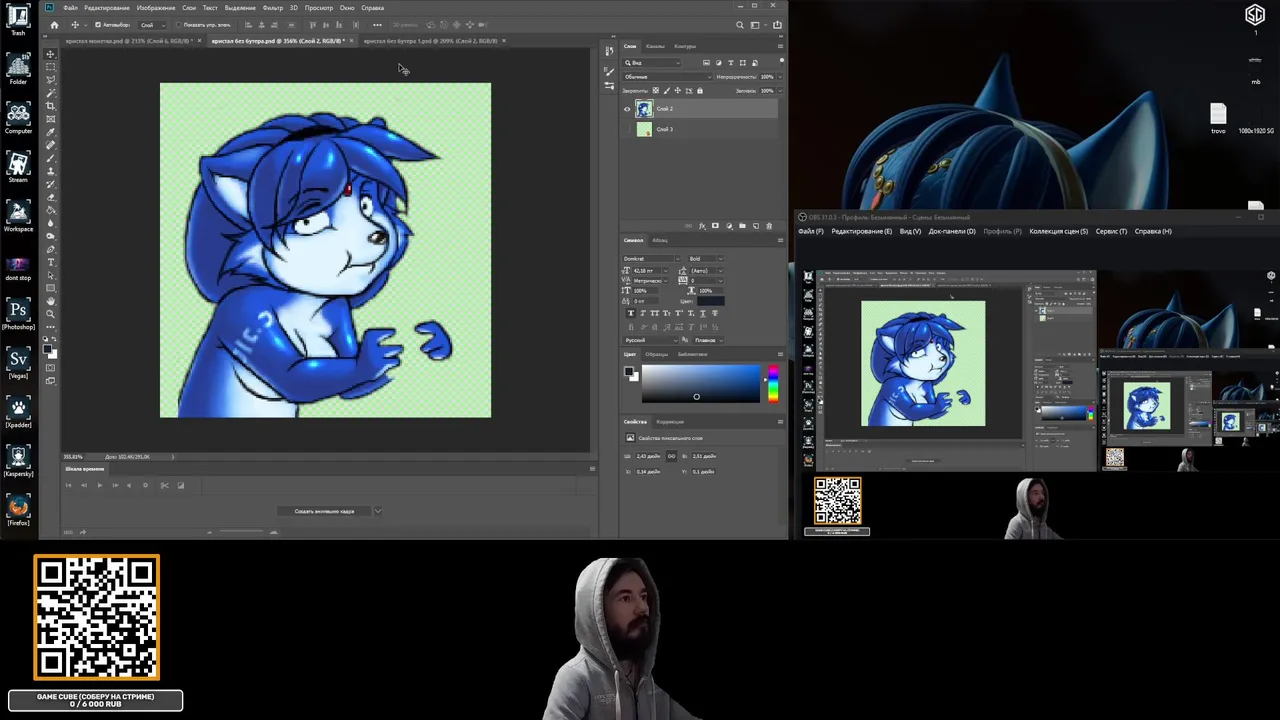The height and width of the screenshot is (720, 1280).
Task: Click the Home icon in options bar
Action: 54,25
